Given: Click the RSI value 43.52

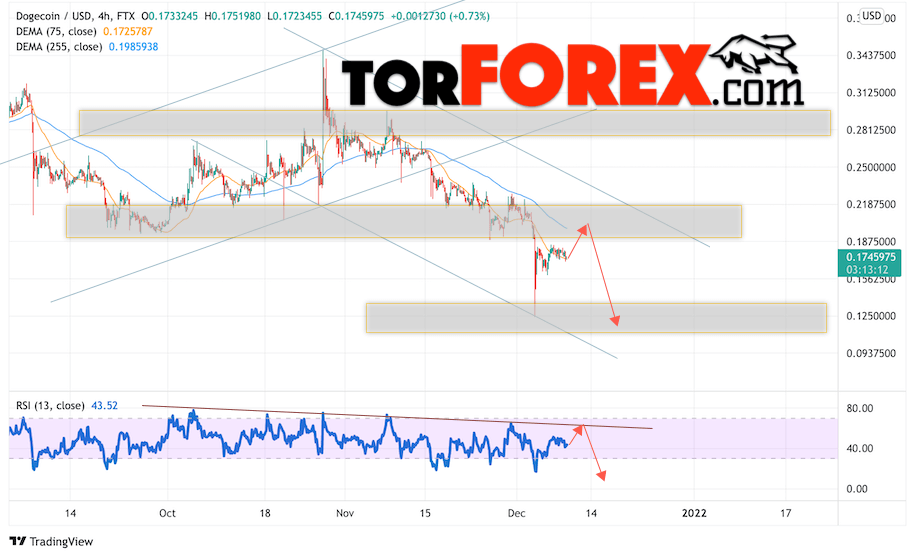Looking at the screenshot, I should (104, 405).
